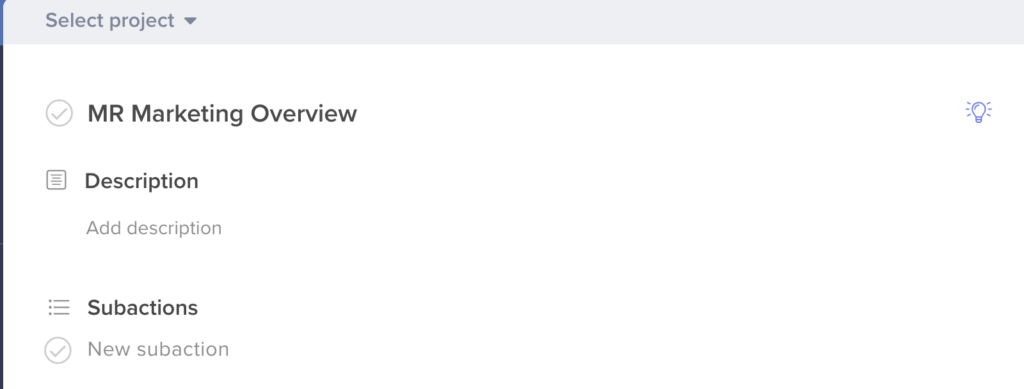
Task: Click the lightbulb suggestions icon
Action: 978,112
